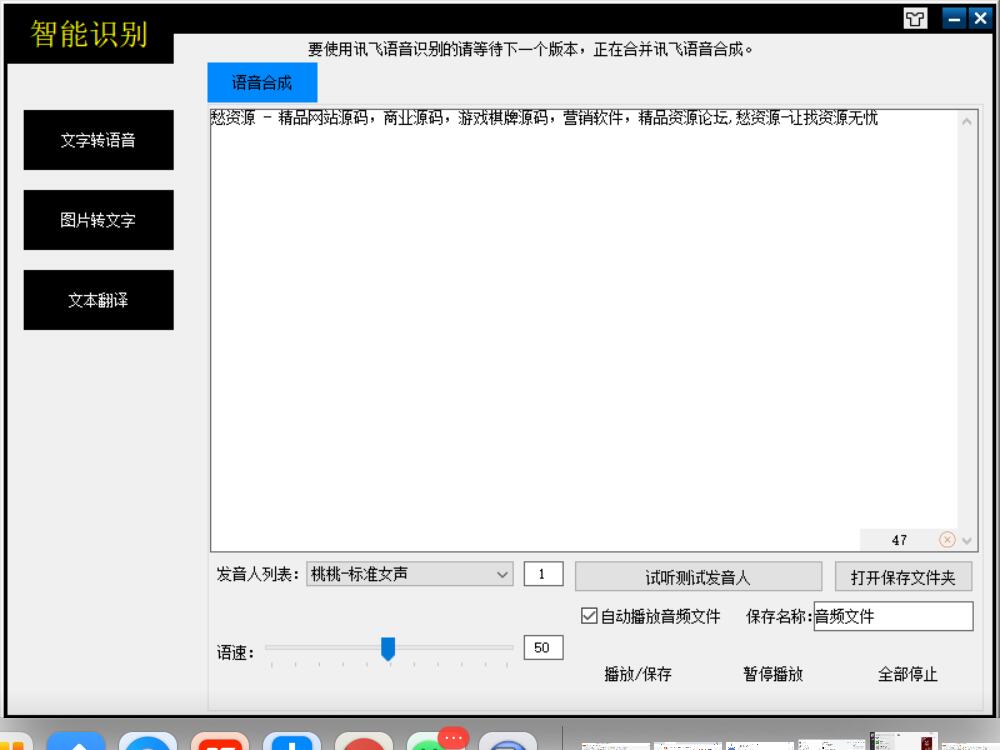
Task: Click the 打开保存文件夹 button
Action: (903, 577)
